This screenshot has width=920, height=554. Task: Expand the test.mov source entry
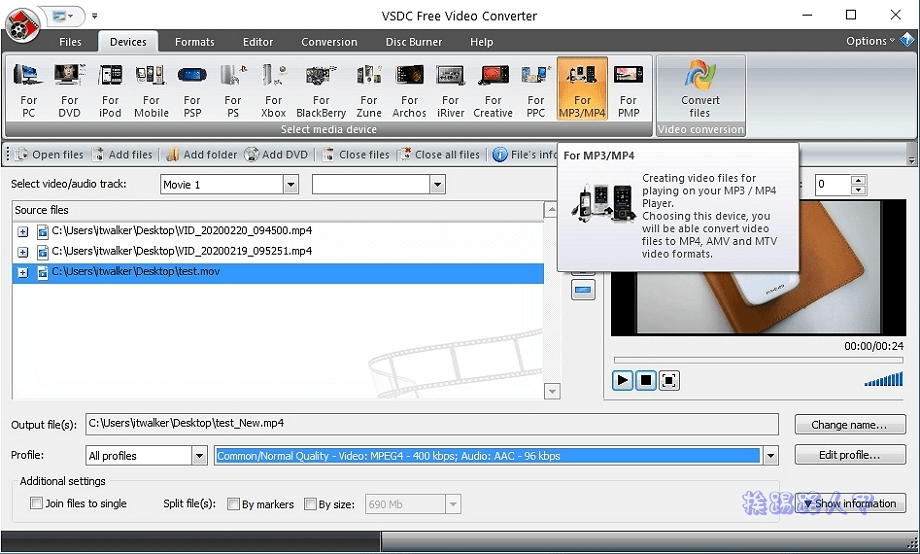pyautogui.click(x=22, y=272)
